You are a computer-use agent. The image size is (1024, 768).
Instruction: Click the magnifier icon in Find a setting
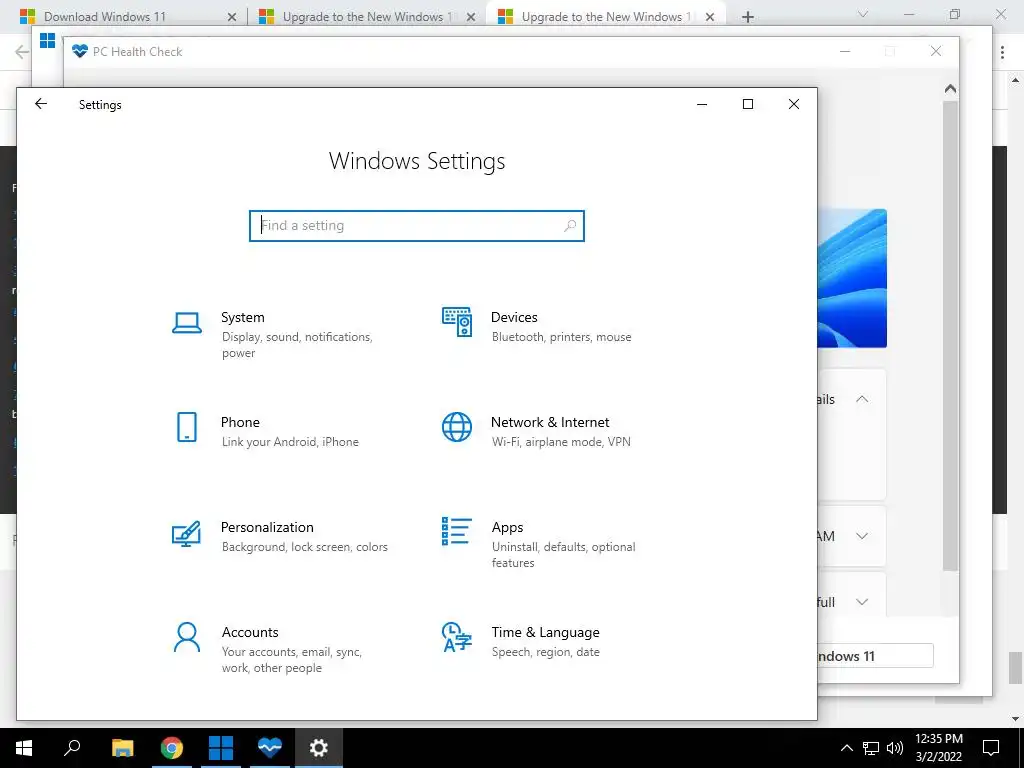click(569, 226)
